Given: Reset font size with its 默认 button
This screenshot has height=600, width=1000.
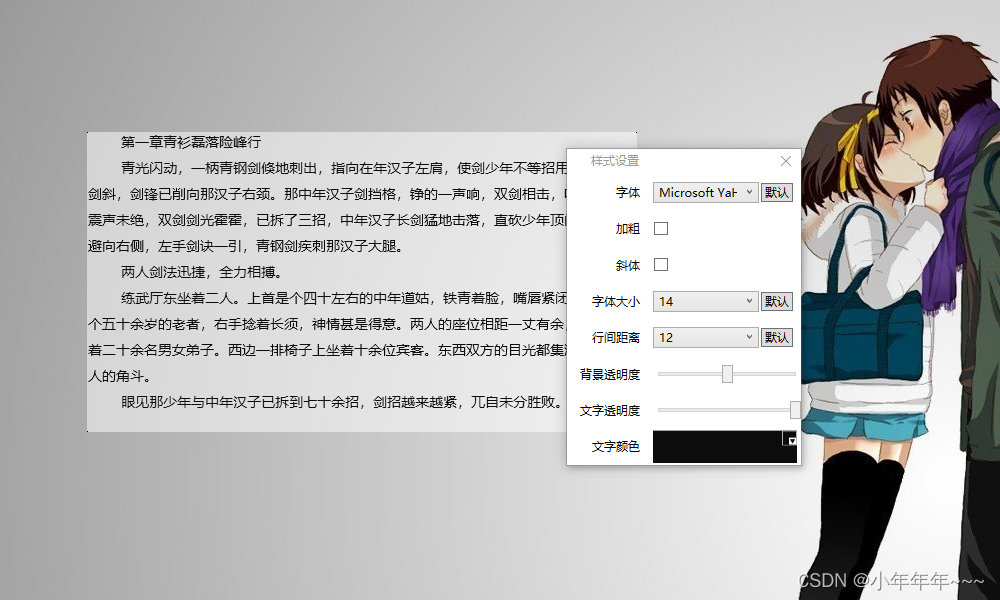Looking at the screenshot, I should click(x=777, y=301).
